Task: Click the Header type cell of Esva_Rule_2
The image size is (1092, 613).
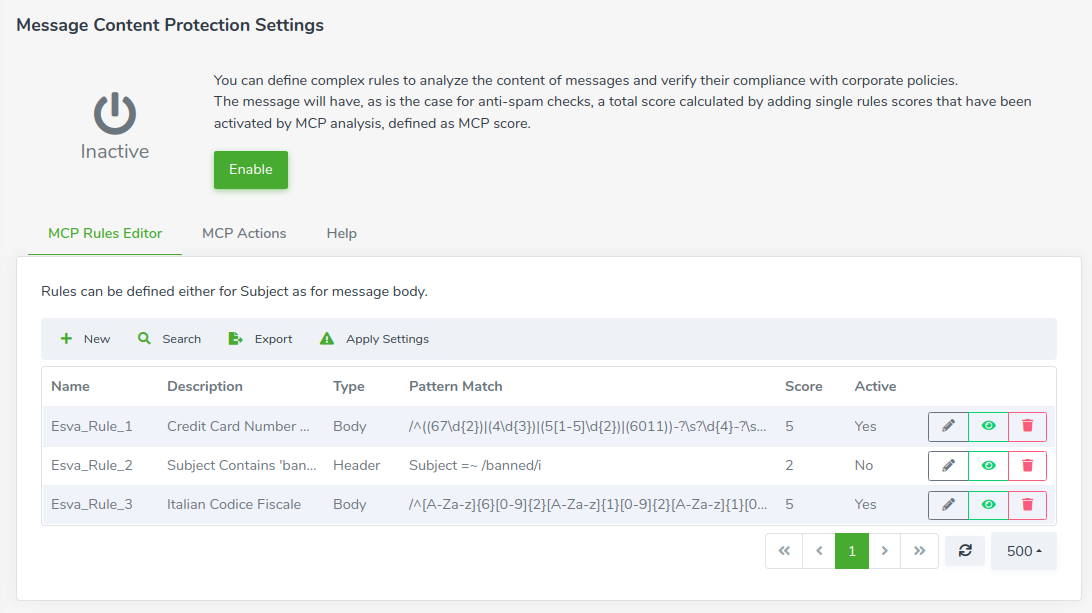Action: (357, 465)
